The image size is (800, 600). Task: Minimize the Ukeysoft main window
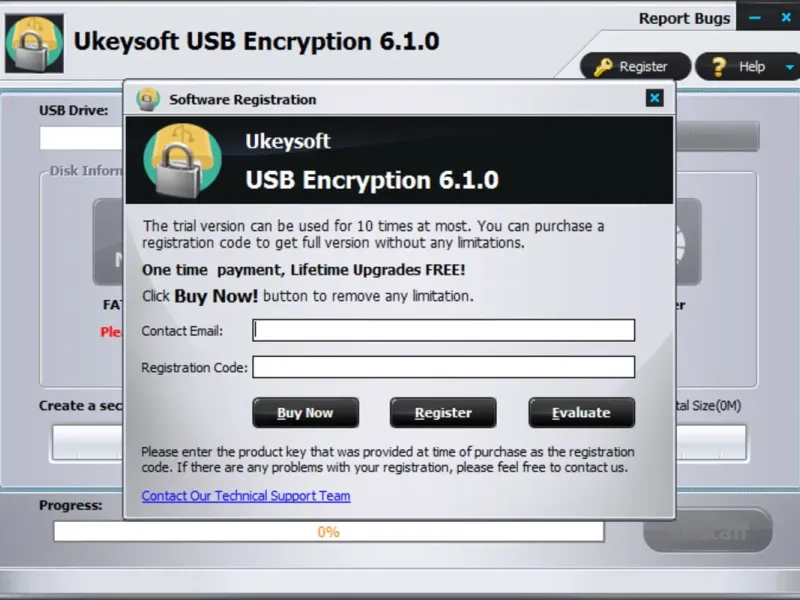[755, 18]
